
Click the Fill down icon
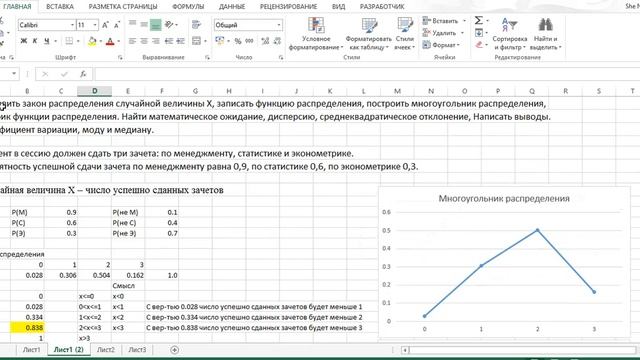click(x=479, y=32)
